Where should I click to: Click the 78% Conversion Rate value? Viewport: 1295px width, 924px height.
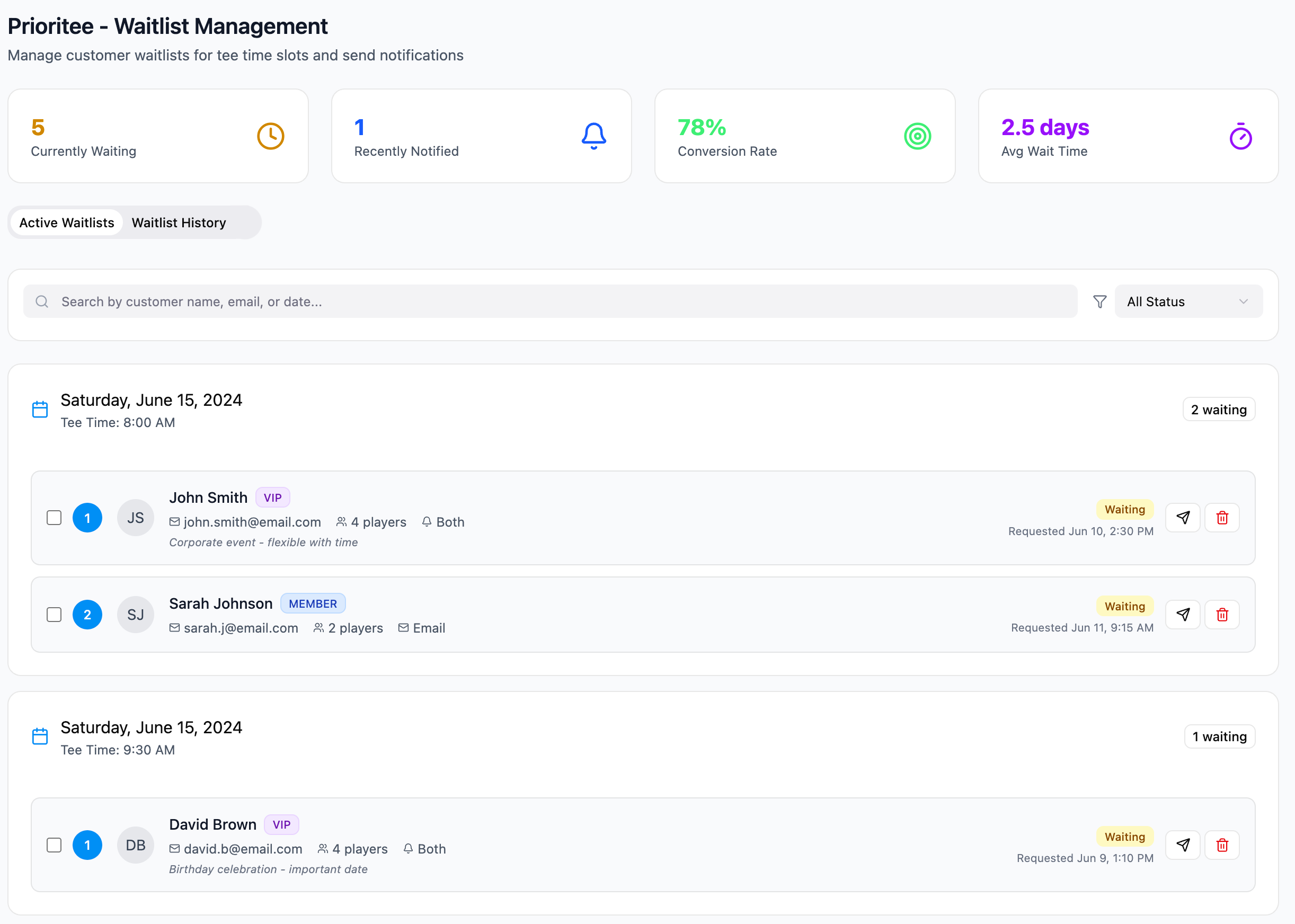click(x=702, y=128)
